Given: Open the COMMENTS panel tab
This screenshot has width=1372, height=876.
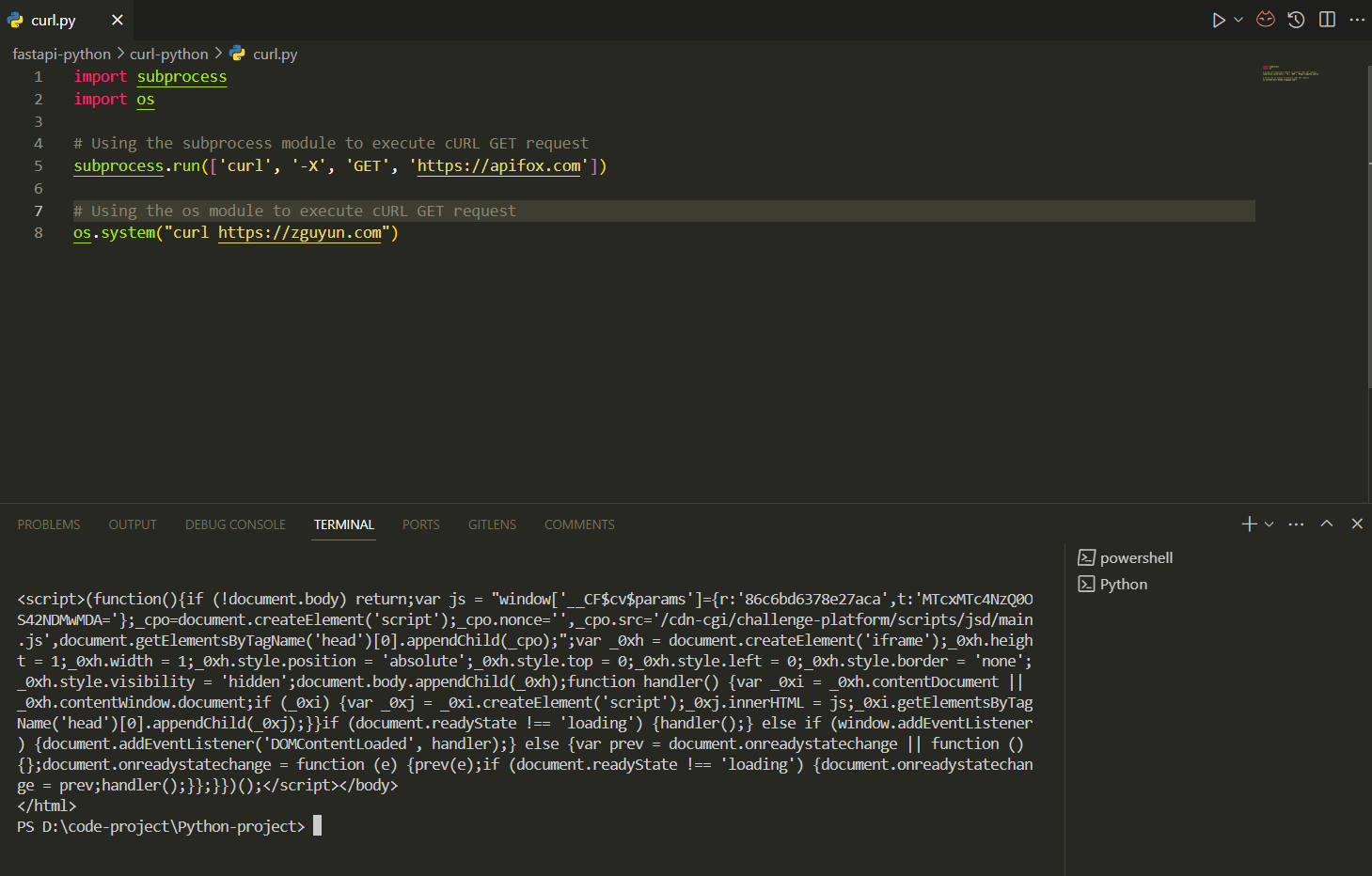Looking at the screenshot, I should pyautogui.click(x=579, y=524).
